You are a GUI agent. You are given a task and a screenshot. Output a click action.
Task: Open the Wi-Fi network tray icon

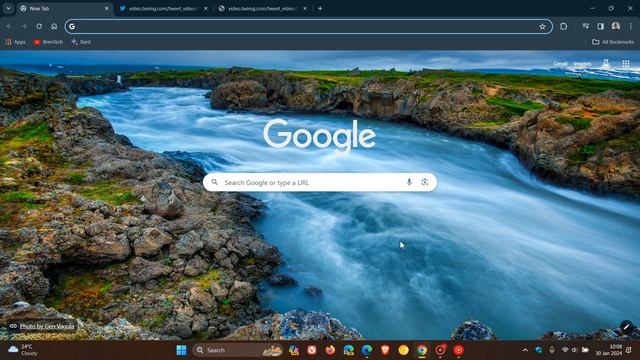[x=565, y=350]
